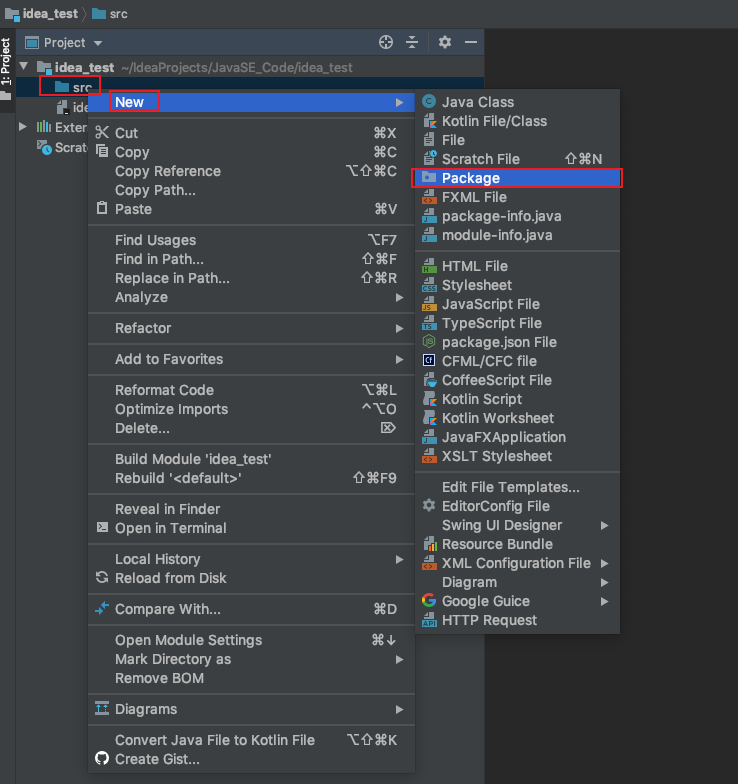This screenshot has width=738, height=784.
Task: Click the EditorConfig File gear icon
Action: [x=429, y=506]
